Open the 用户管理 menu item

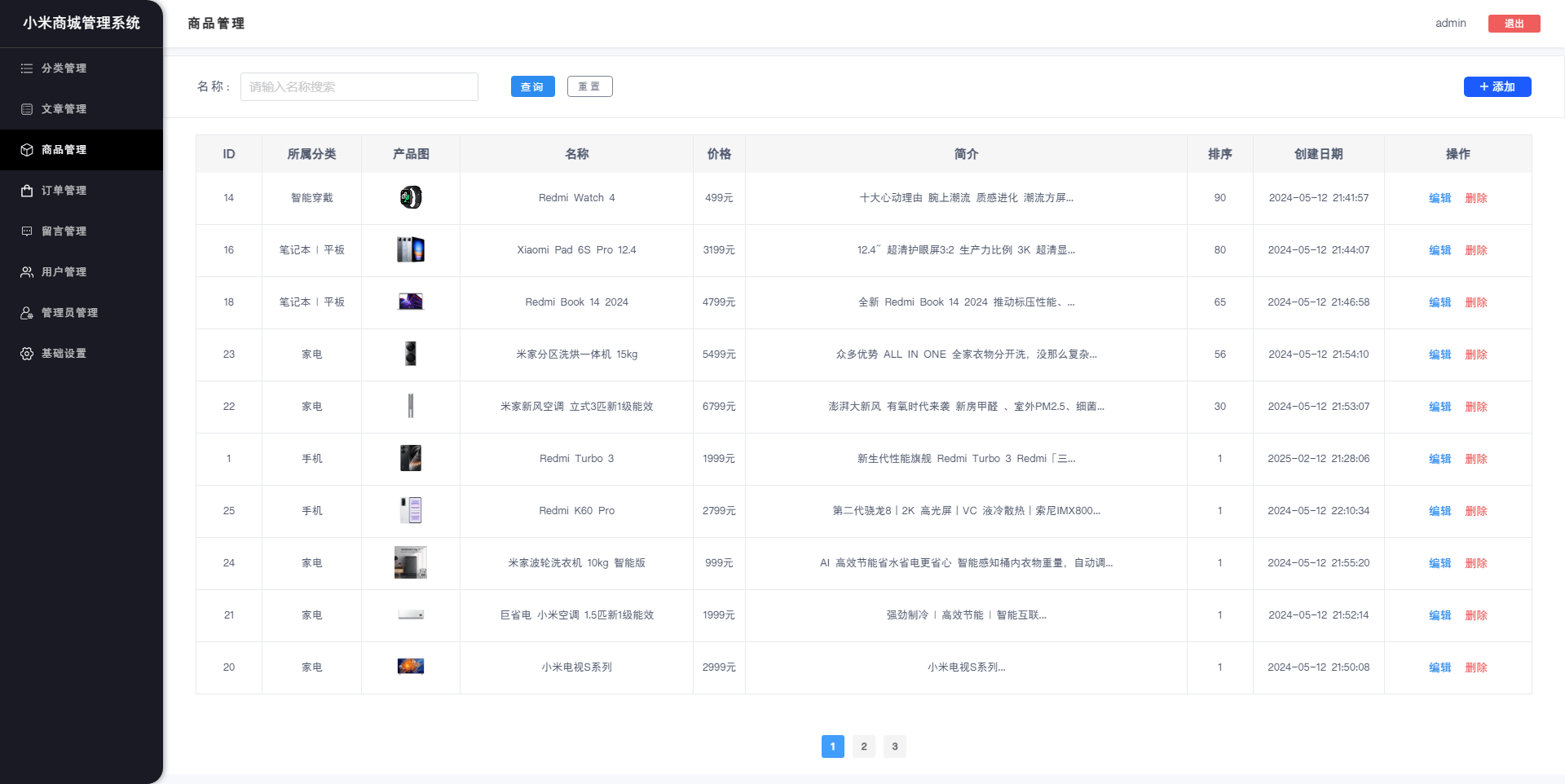pos(82,272)
